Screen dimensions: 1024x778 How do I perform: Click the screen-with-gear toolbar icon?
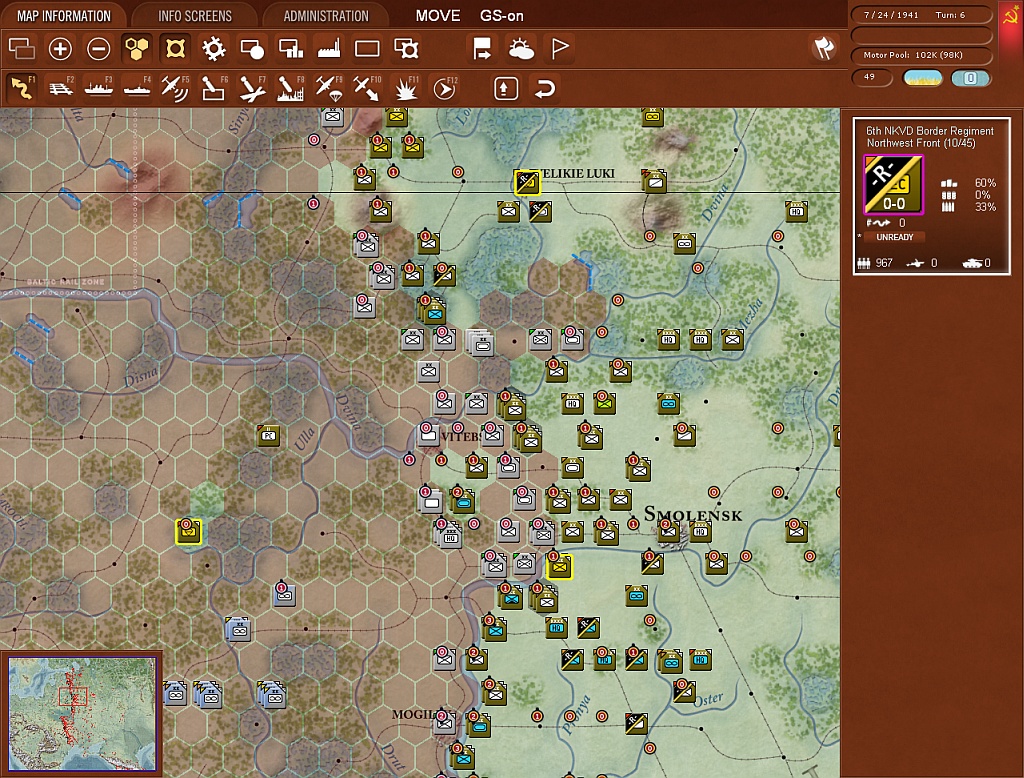(x=406, y=49)
